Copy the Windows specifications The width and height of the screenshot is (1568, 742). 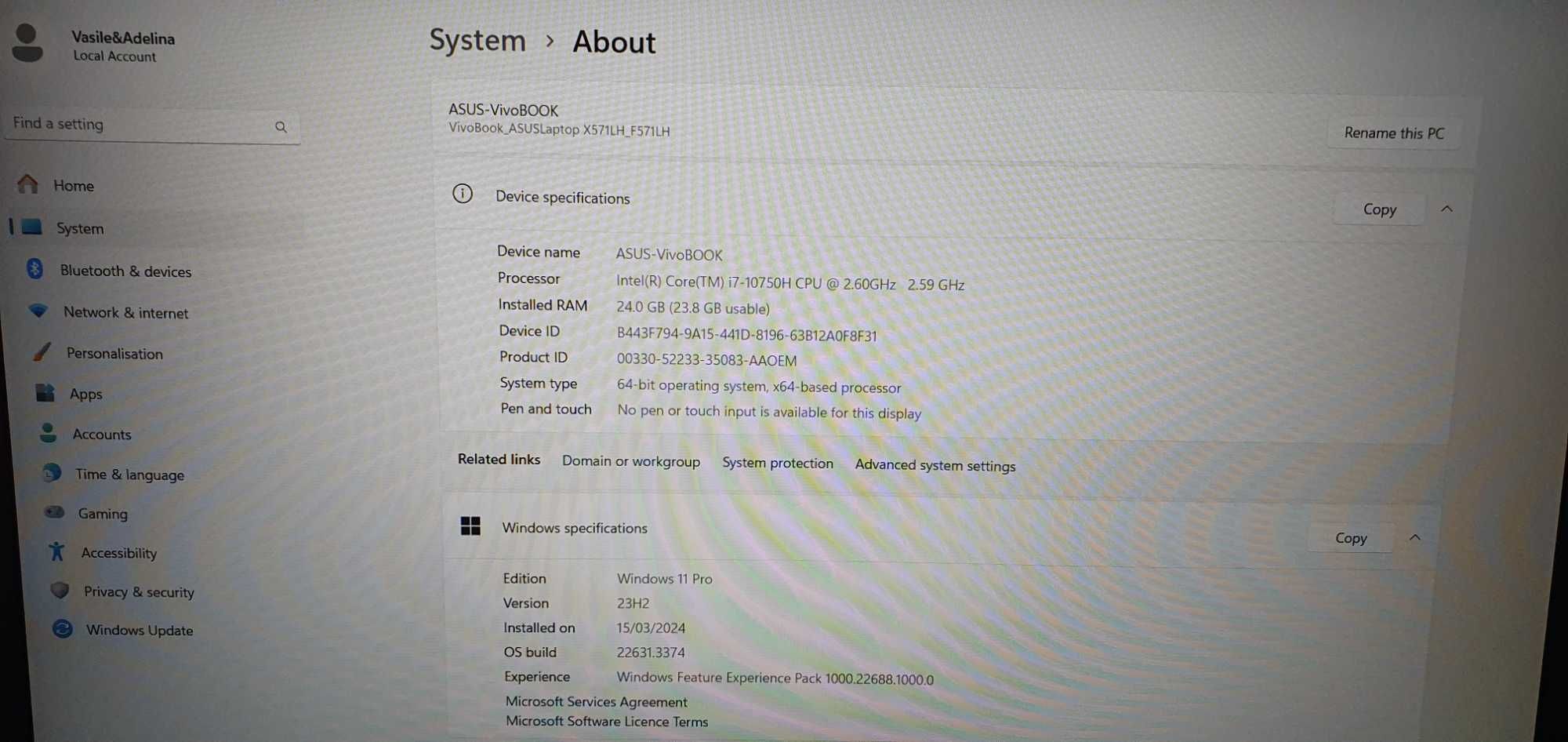point(1351,538)
